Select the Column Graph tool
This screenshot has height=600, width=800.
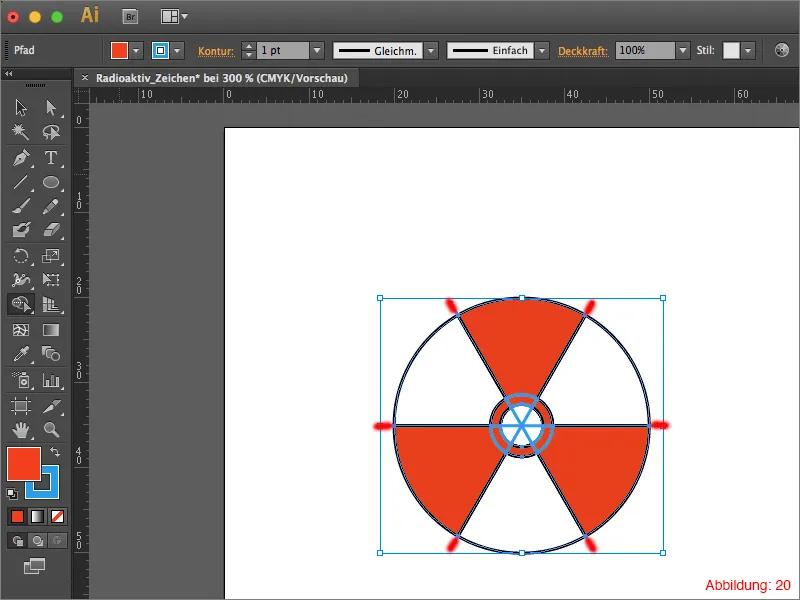[x=51, y=380]
